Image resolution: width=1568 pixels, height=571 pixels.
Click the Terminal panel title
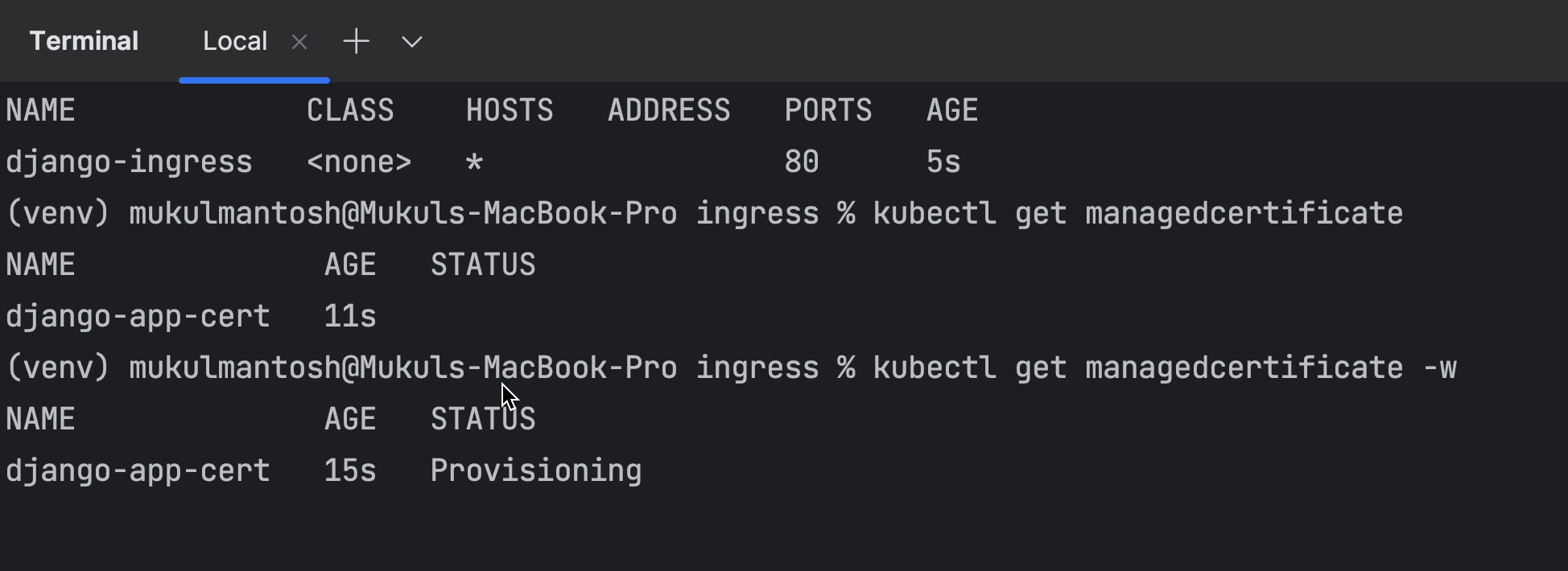pos(84,42)
